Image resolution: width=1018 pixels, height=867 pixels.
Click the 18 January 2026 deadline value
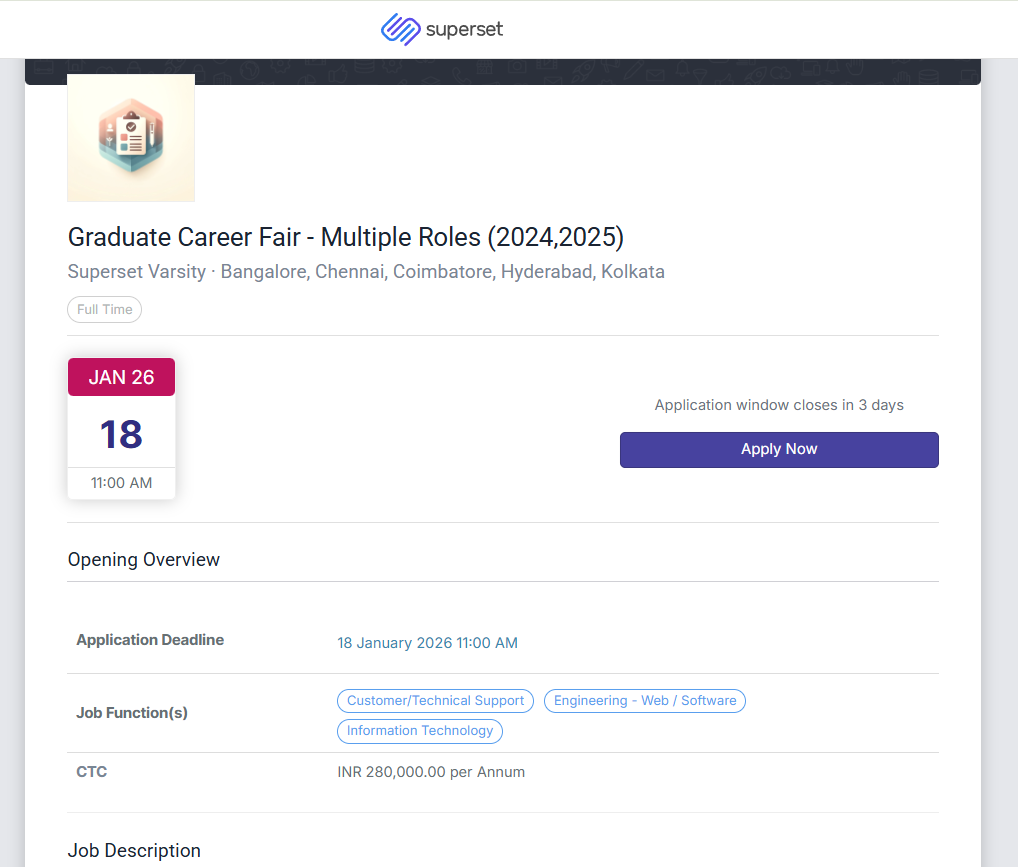(427, 643)
